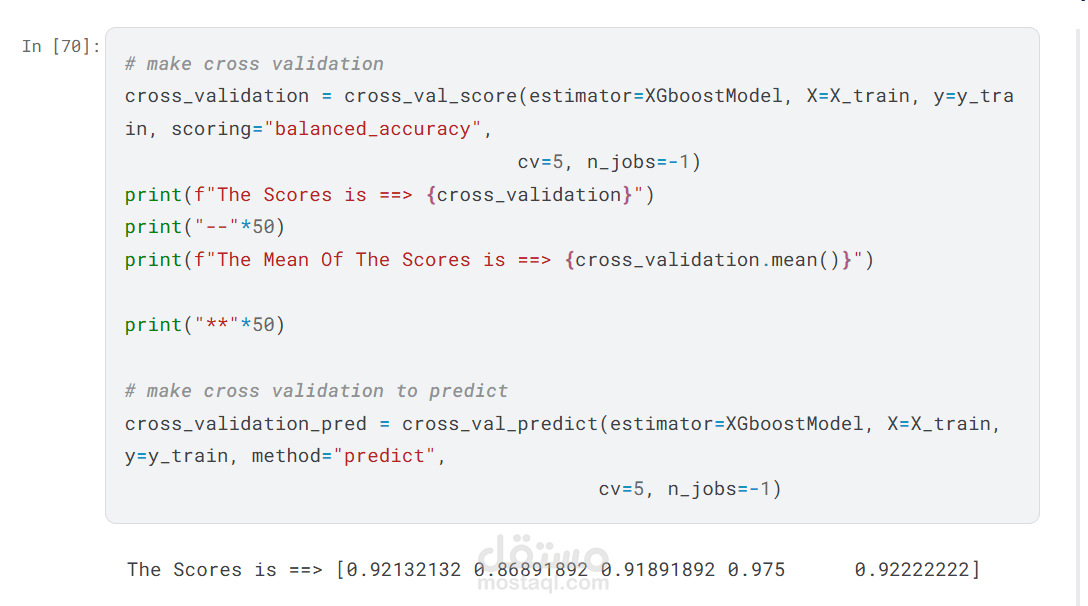Click the 0.975 score in the output
This screenshot has height=606, width=1088.
tap(756, 570)
